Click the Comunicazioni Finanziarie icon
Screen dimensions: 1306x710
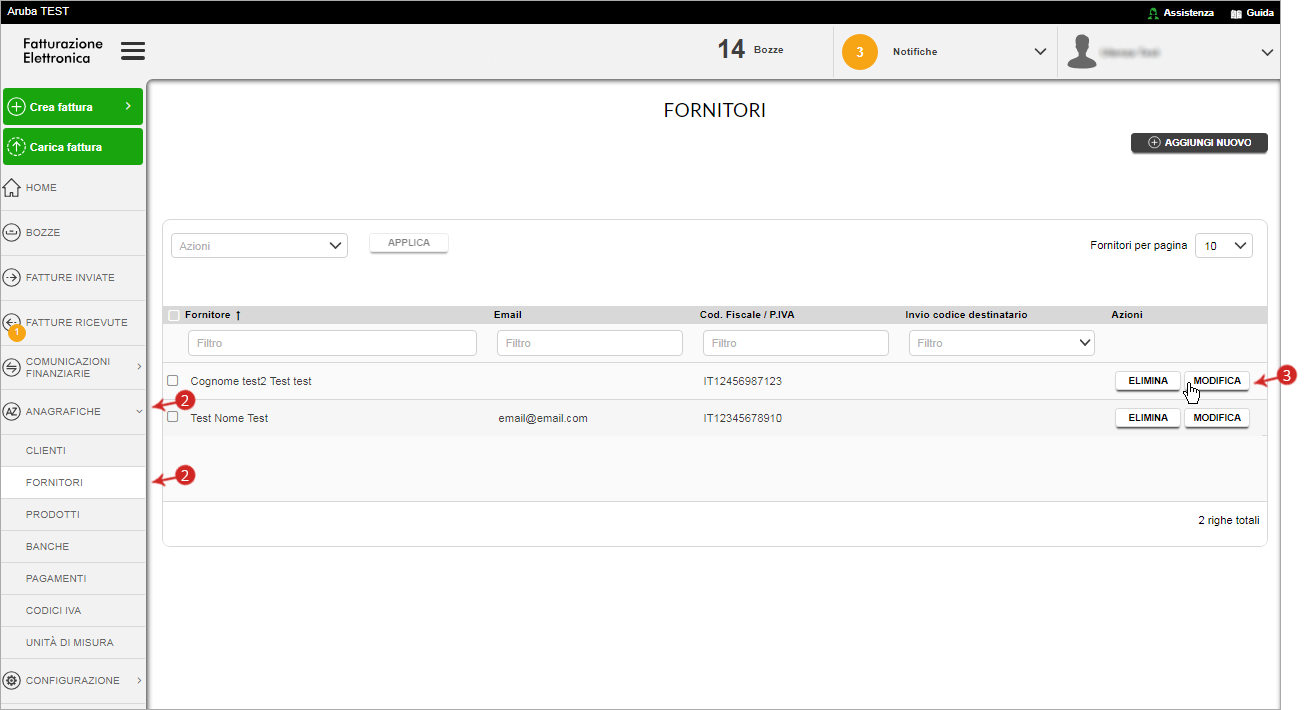pos(12,367)
